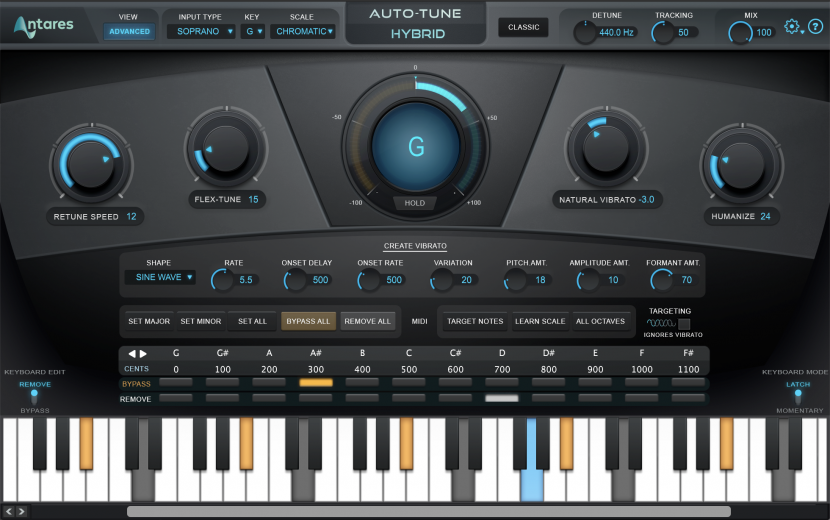Click the keyboard scroll left arrow
The height and width of the screenshot is (520, 830).
click(10, 511)
